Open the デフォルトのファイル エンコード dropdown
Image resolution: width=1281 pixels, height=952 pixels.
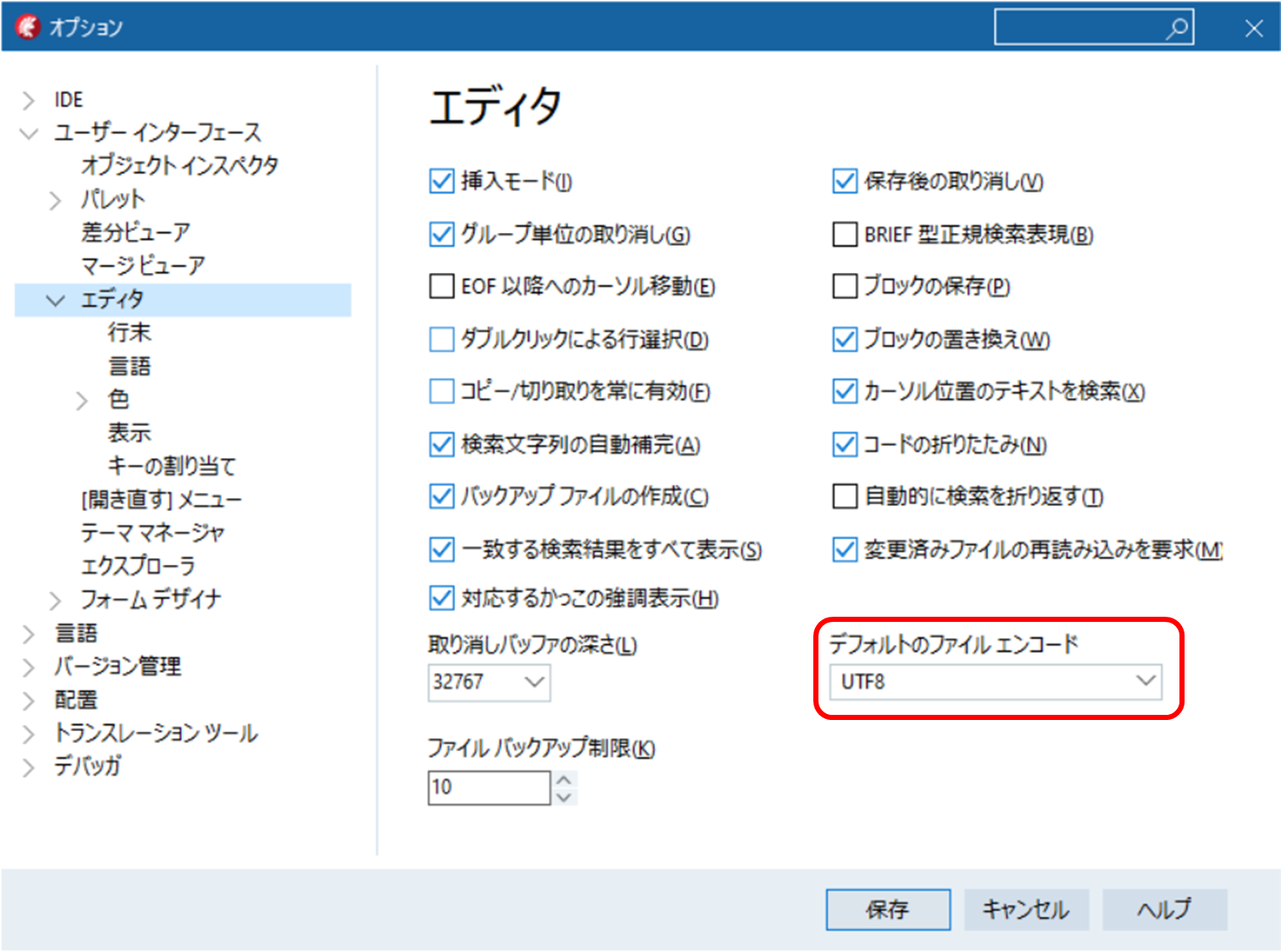[1147, 682]
